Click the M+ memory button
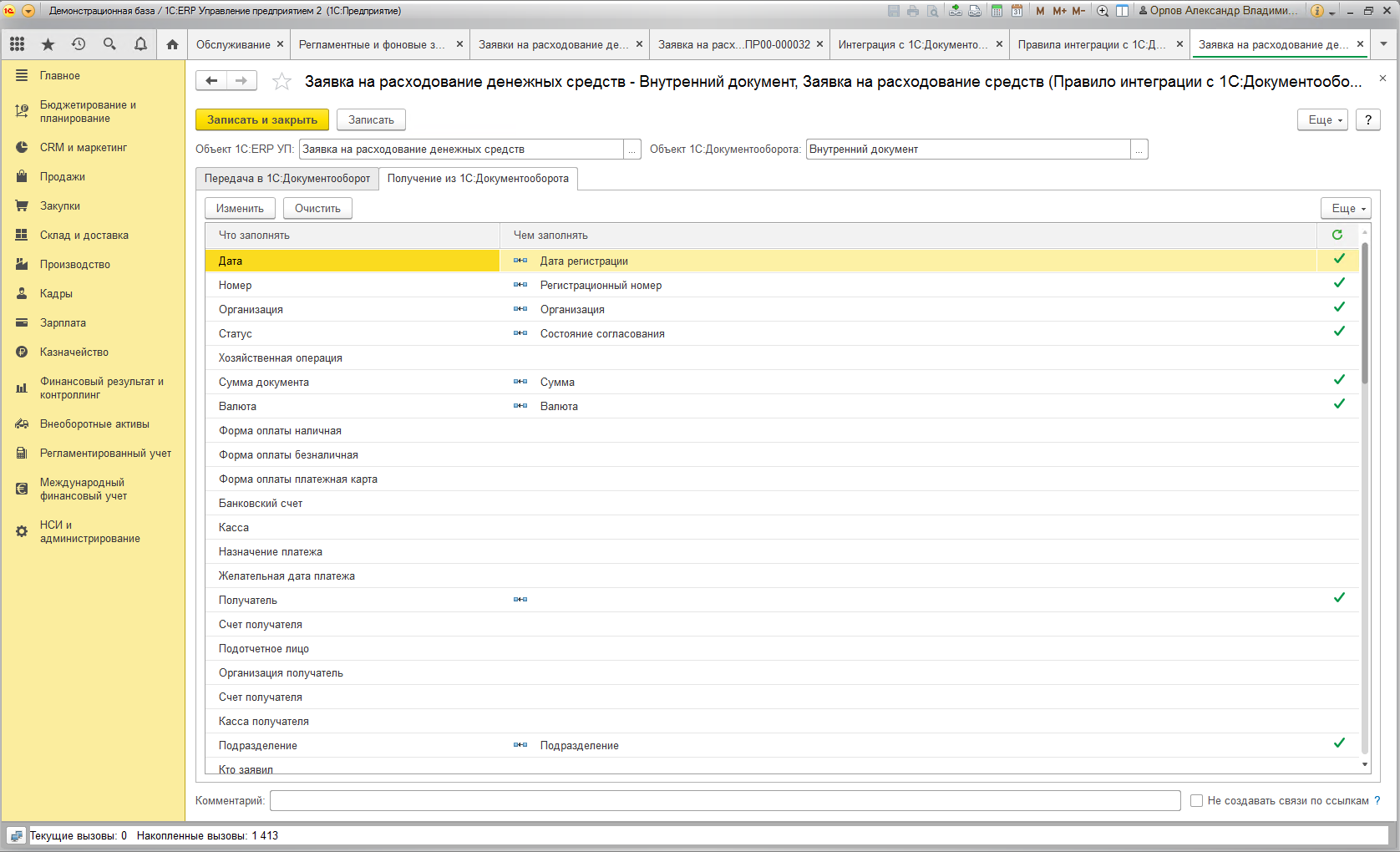This screenshot has height=852, width=1400. click(1059, 11)
